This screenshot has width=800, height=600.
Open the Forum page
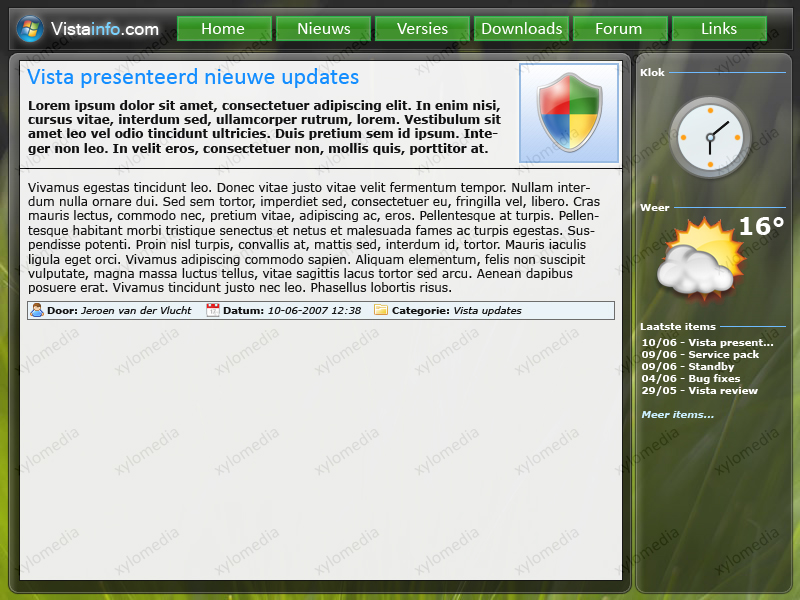[620, 29]
